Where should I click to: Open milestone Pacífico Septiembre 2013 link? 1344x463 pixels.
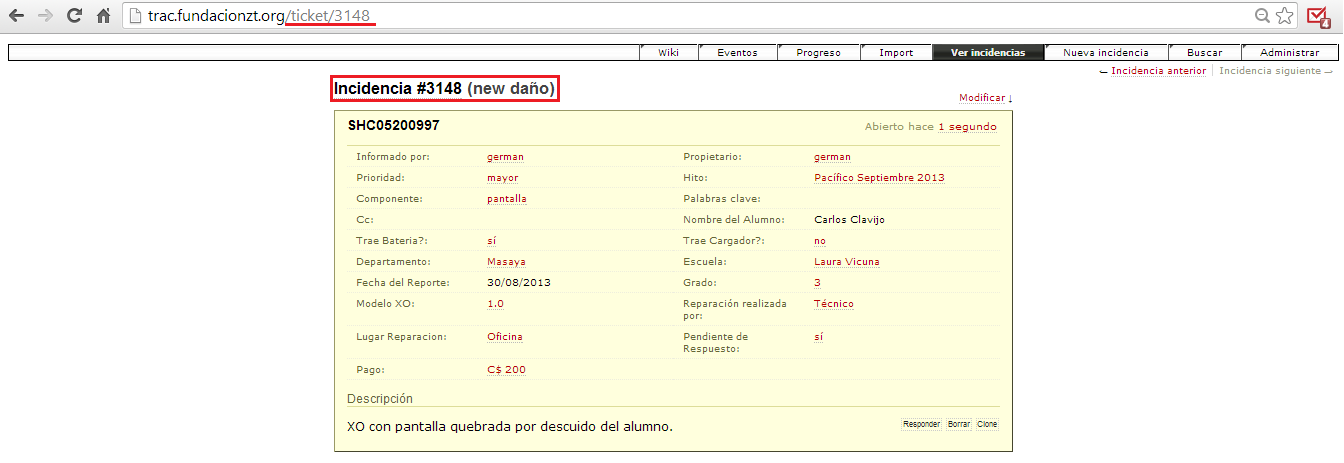(879, 178)
